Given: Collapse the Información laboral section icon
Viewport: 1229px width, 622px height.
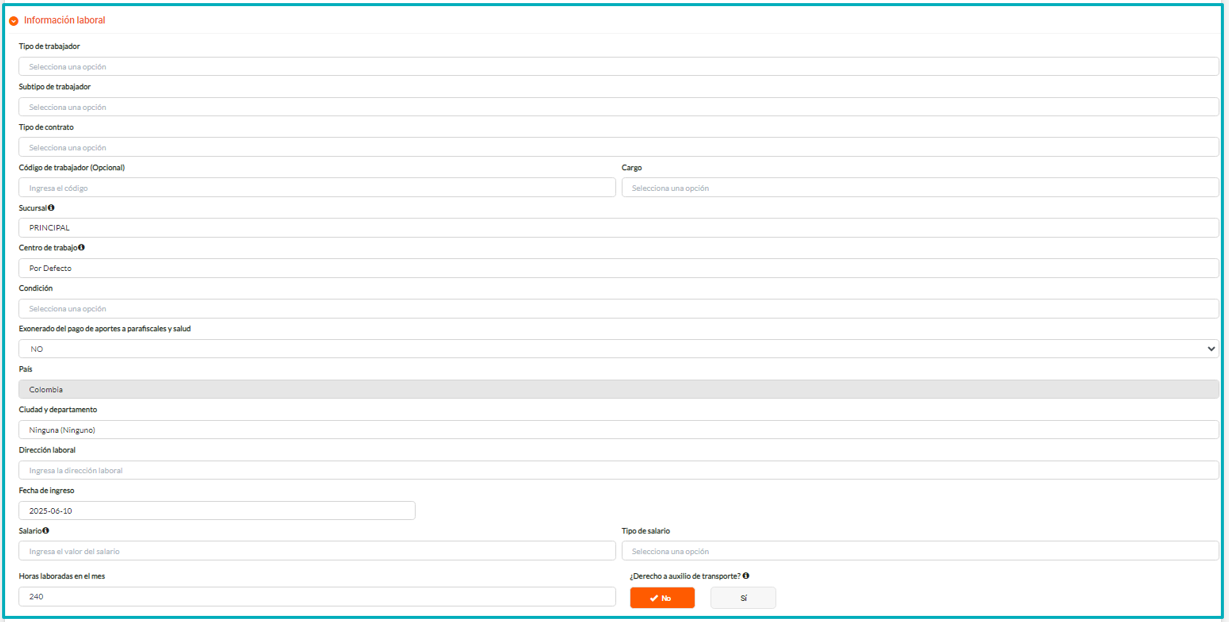Looking at the screenshot, I should tap(14, 21).
